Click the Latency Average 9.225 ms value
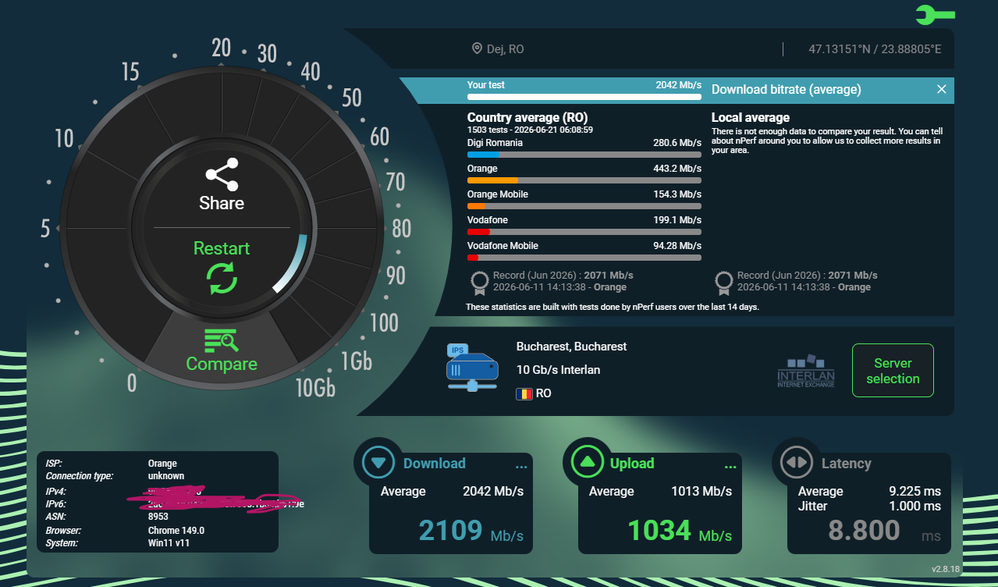Viewport: 998px width, 587px height. point(915,492)
